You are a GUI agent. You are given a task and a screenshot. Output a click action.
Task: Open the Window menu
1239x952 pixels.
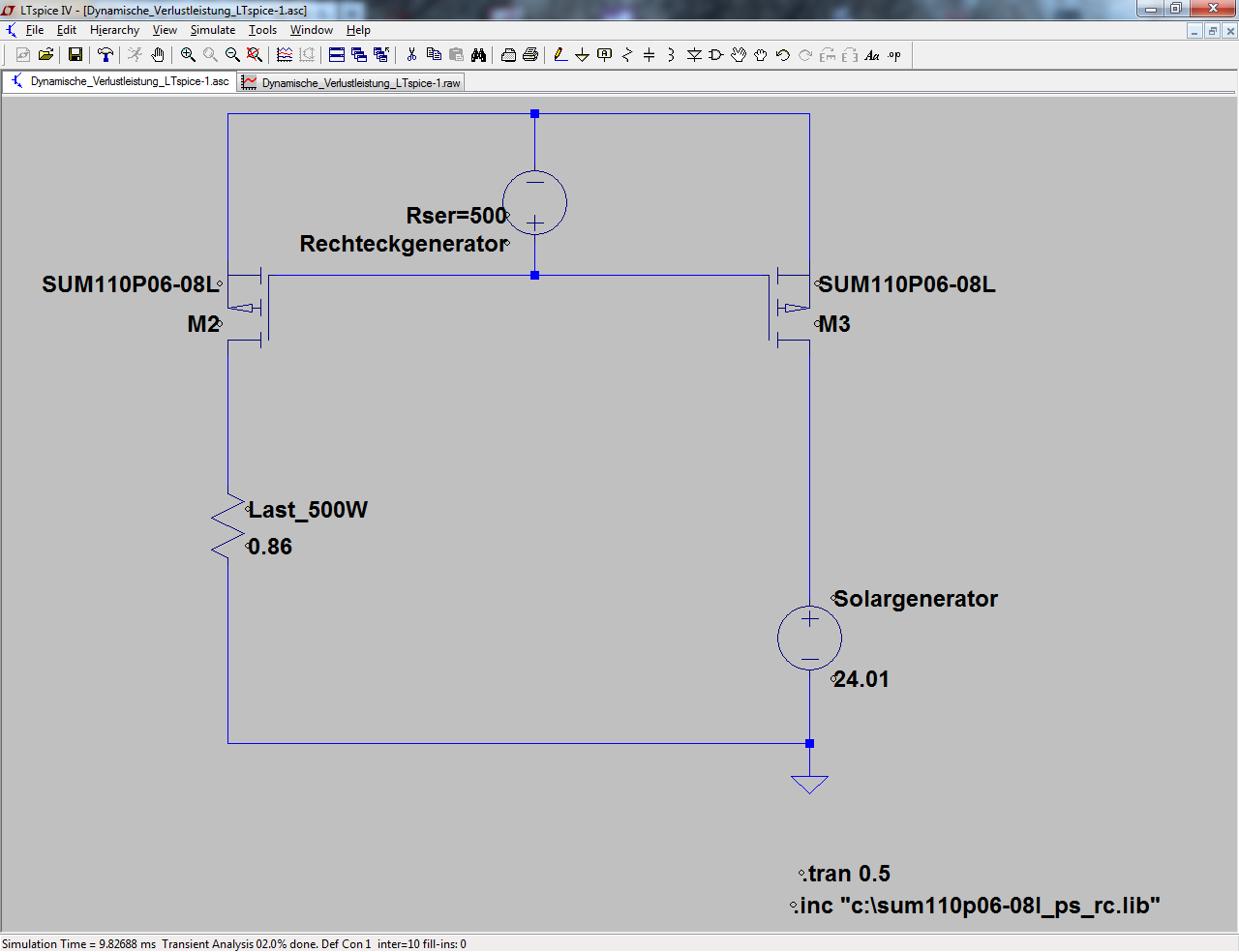click(x=312, y=30)
